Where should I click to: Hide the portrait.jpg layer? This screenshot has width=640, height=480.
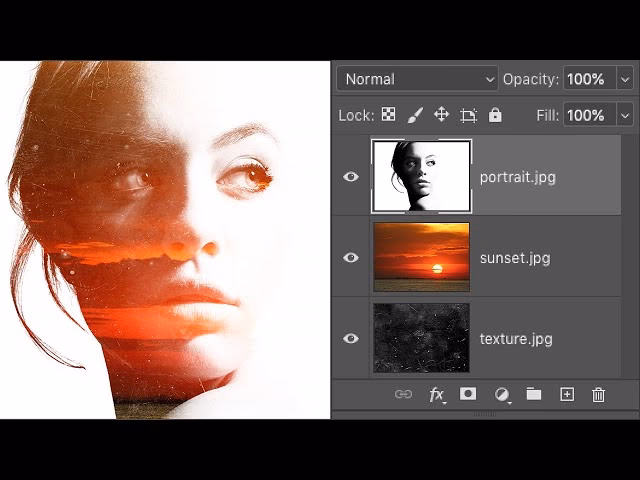(x=351, y=177)
